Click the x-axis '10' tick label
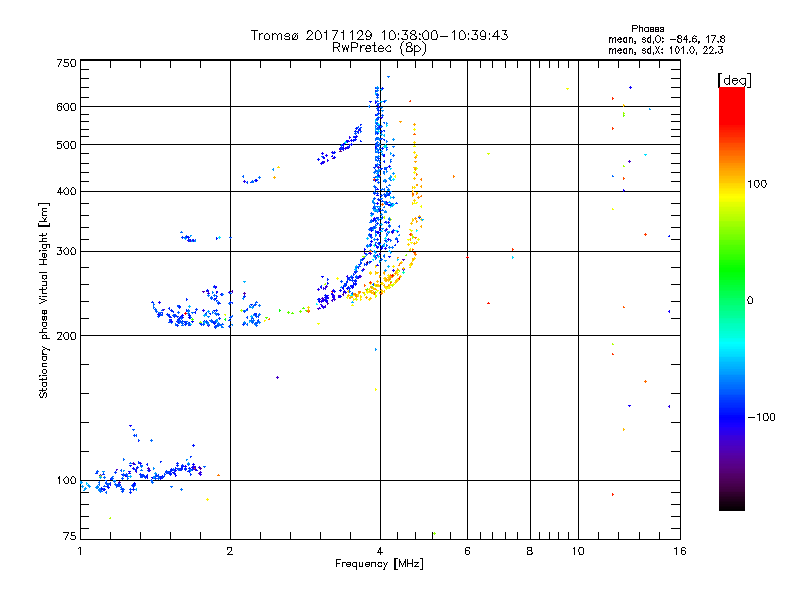Screen dimensions: 800x600 (x=578, y=551)
